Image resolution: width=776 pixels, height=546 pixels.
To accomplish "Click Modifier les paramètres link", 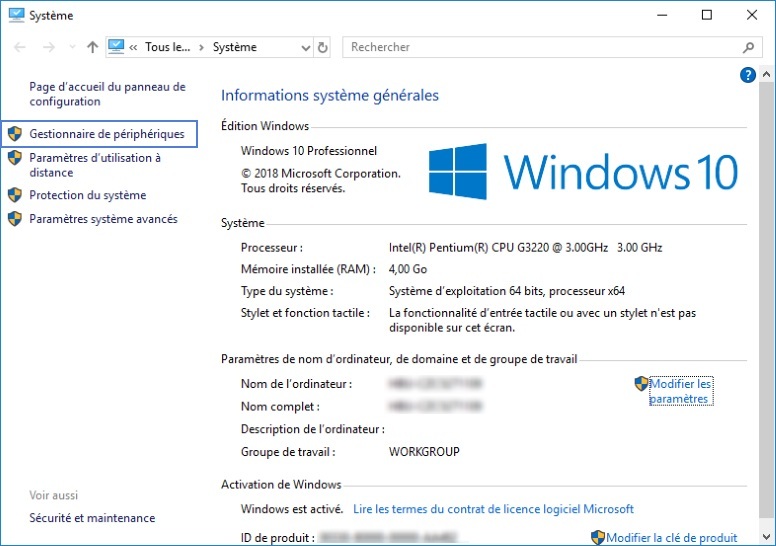I will [680, 391].
